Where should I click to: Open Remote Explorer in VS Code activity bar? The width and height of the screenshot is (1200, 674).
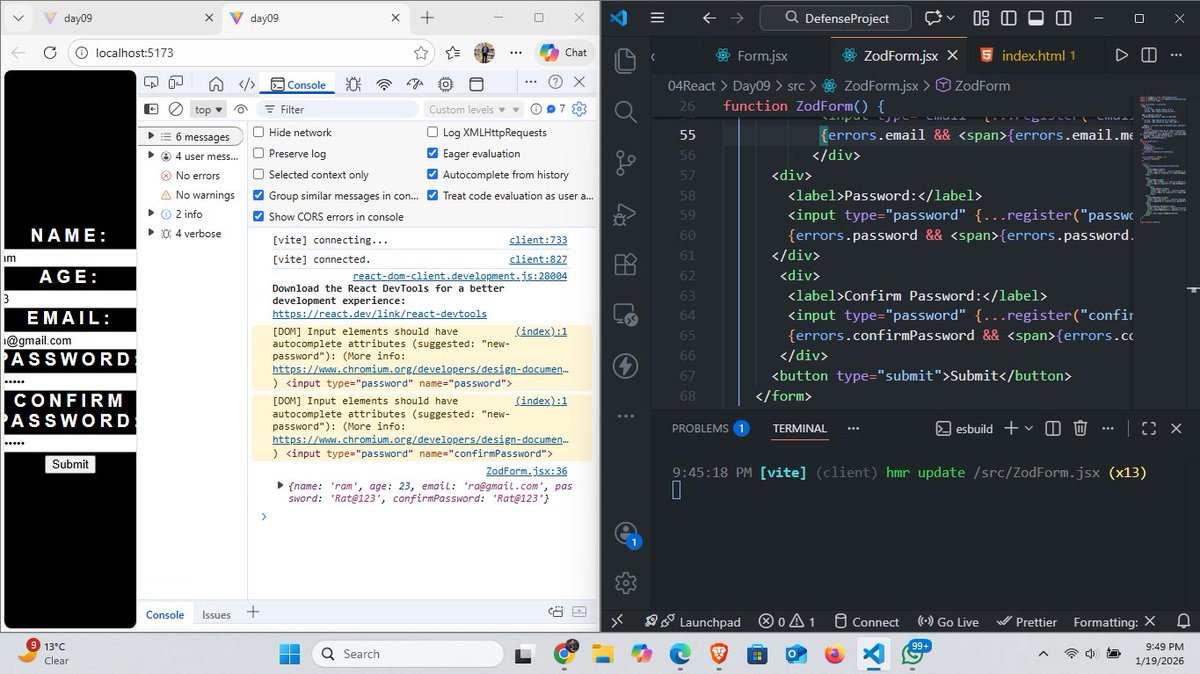point(626,315)
